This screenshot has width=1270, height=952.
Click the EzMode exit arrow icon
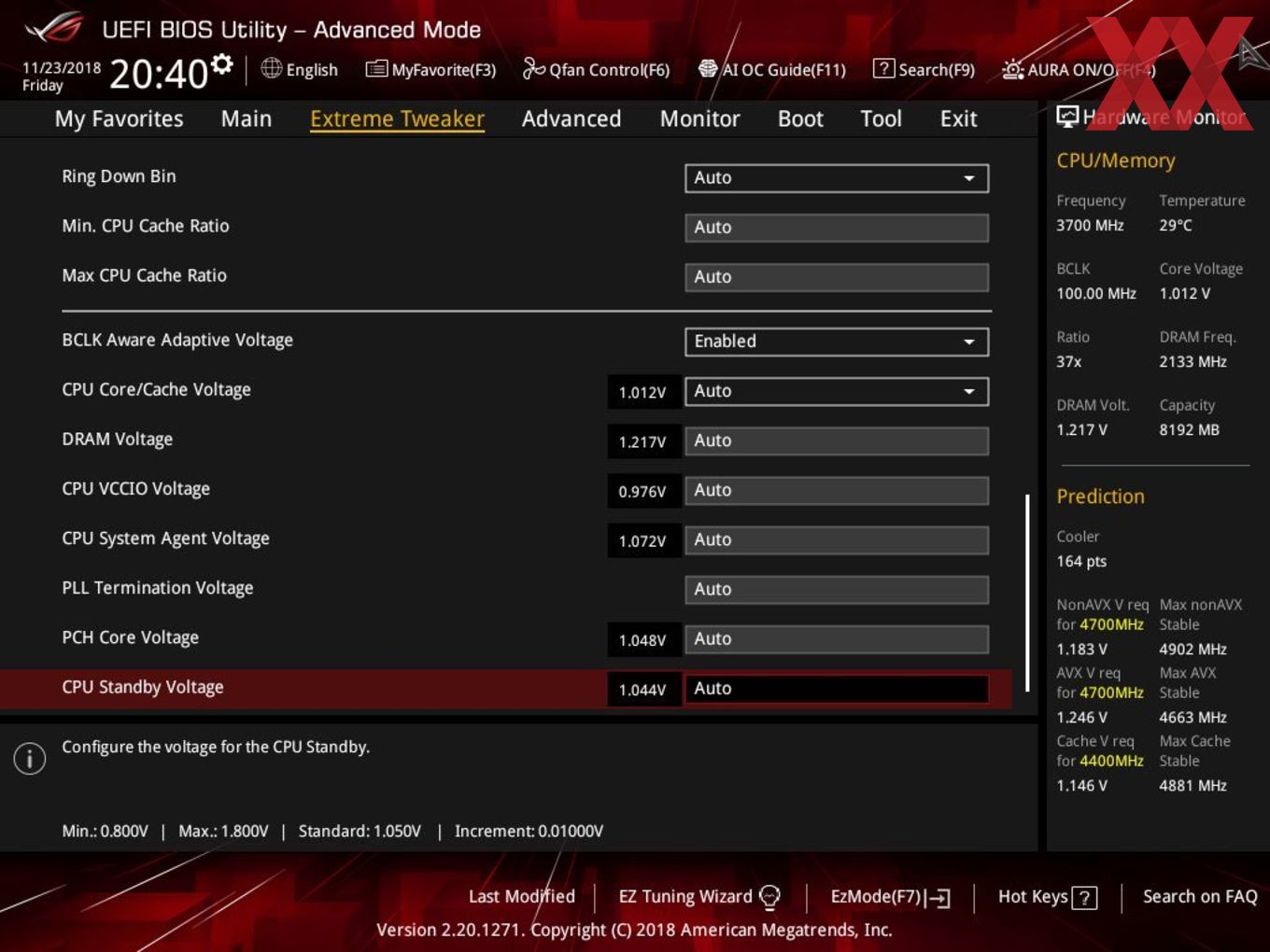[938, 898]
